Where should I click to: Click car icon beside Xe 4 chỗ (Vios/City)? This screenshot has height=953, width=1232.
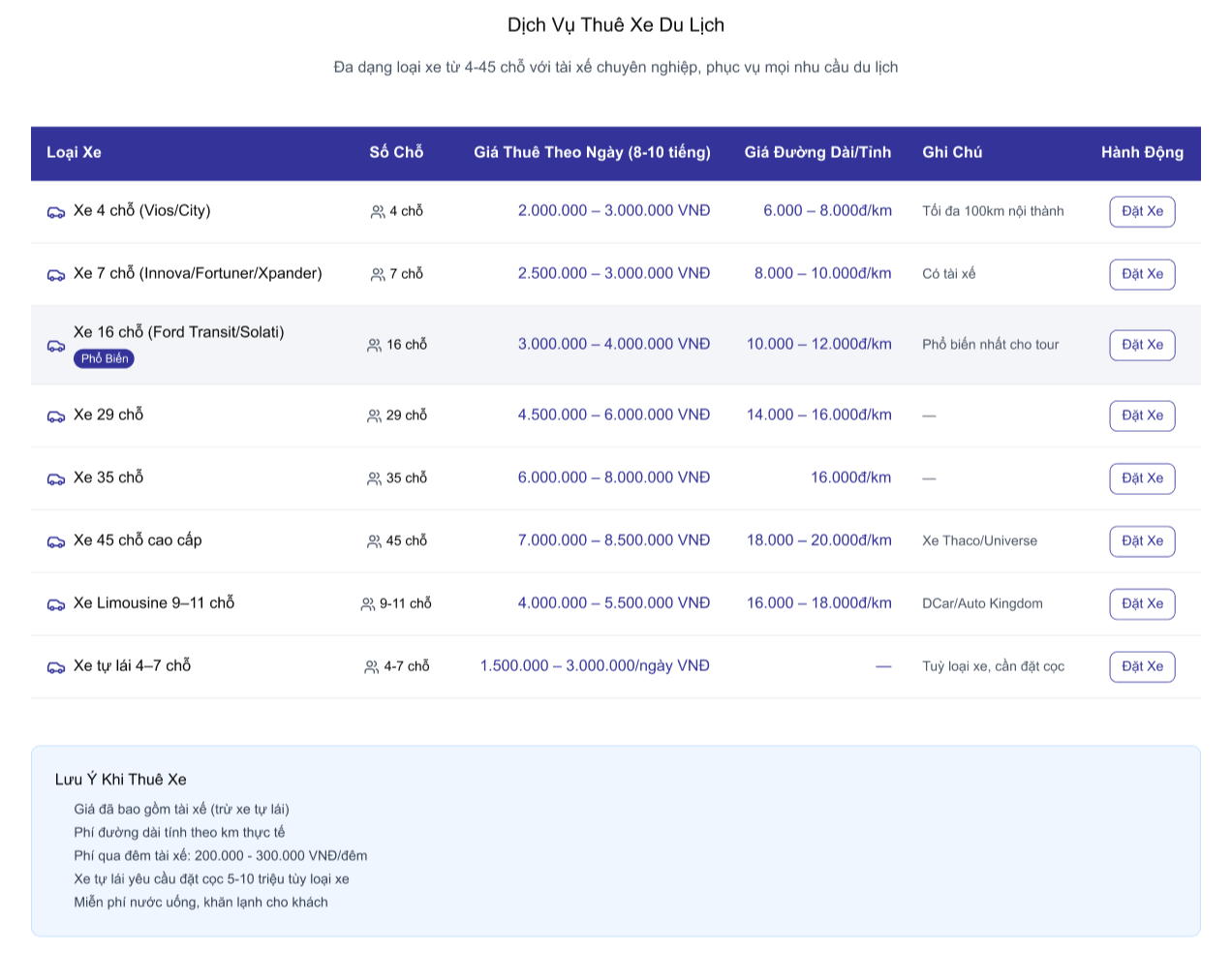(56, 212)
